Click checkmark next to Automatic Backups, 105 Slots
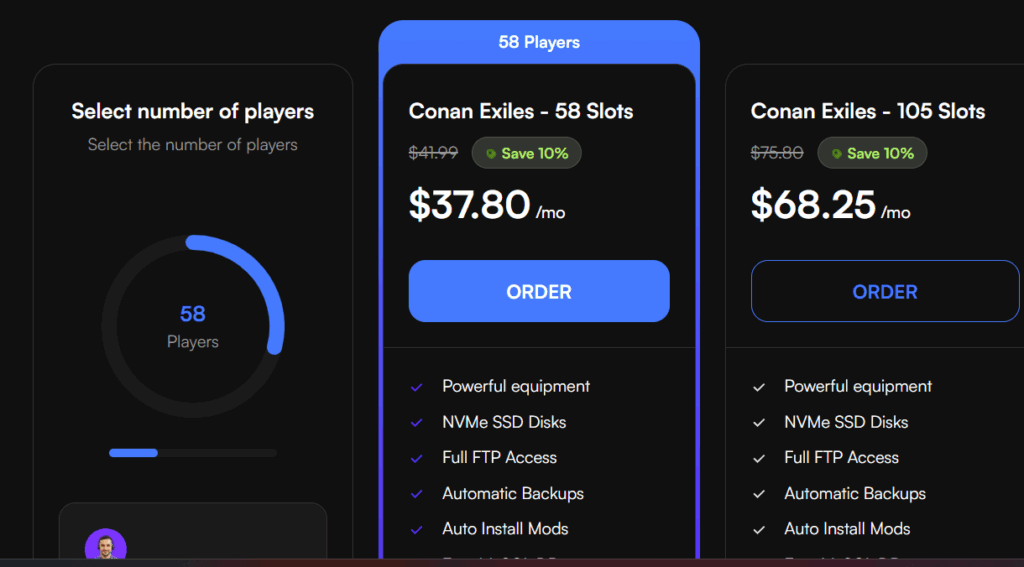Screen dimensions: 1024x567 (x=759, y=494)
